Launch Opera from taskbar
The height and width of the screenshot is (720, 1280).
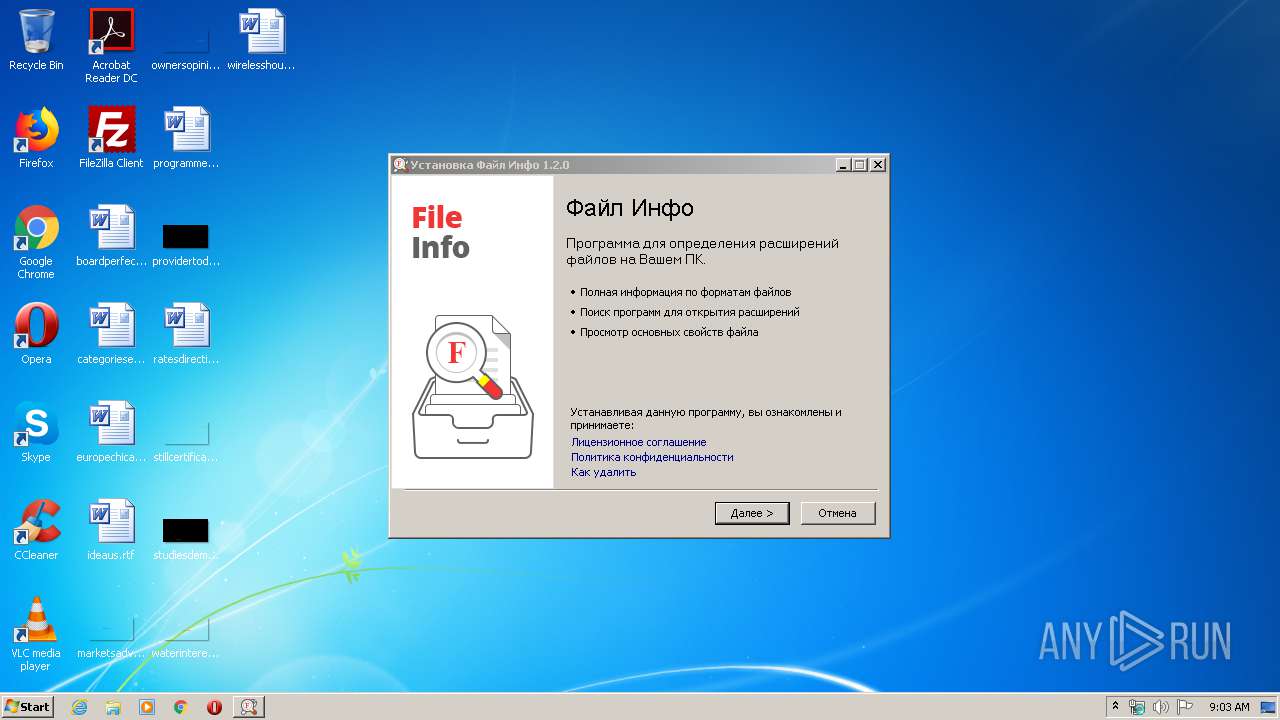pyautogui.click(x=214, y=707)
